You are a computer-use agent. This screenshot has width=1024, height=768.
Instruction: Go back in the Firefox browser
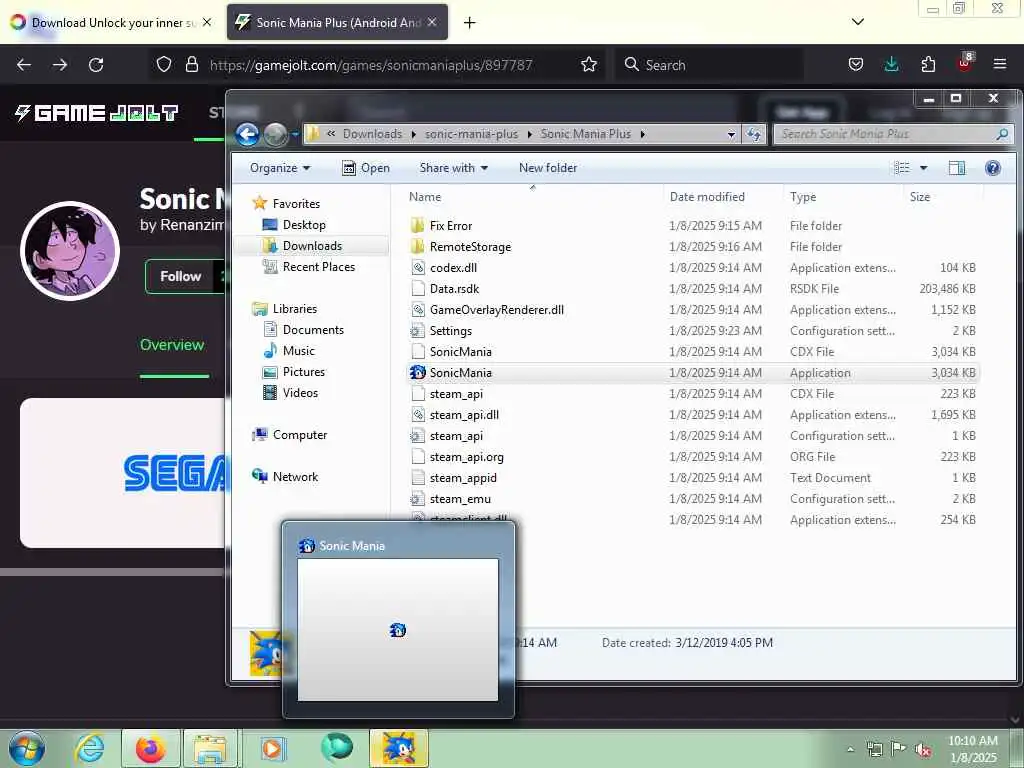pos(24,65)
